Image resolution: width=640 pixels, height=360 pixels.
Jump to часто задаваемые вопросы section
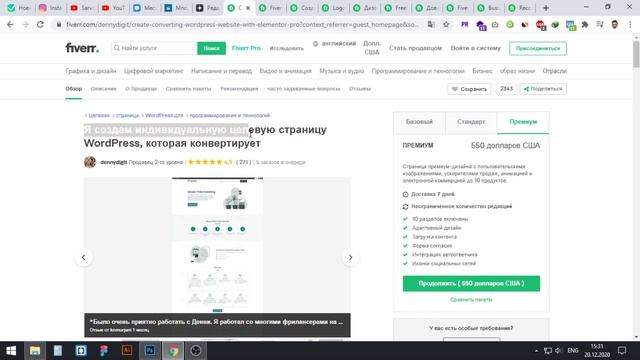[303, 89]
